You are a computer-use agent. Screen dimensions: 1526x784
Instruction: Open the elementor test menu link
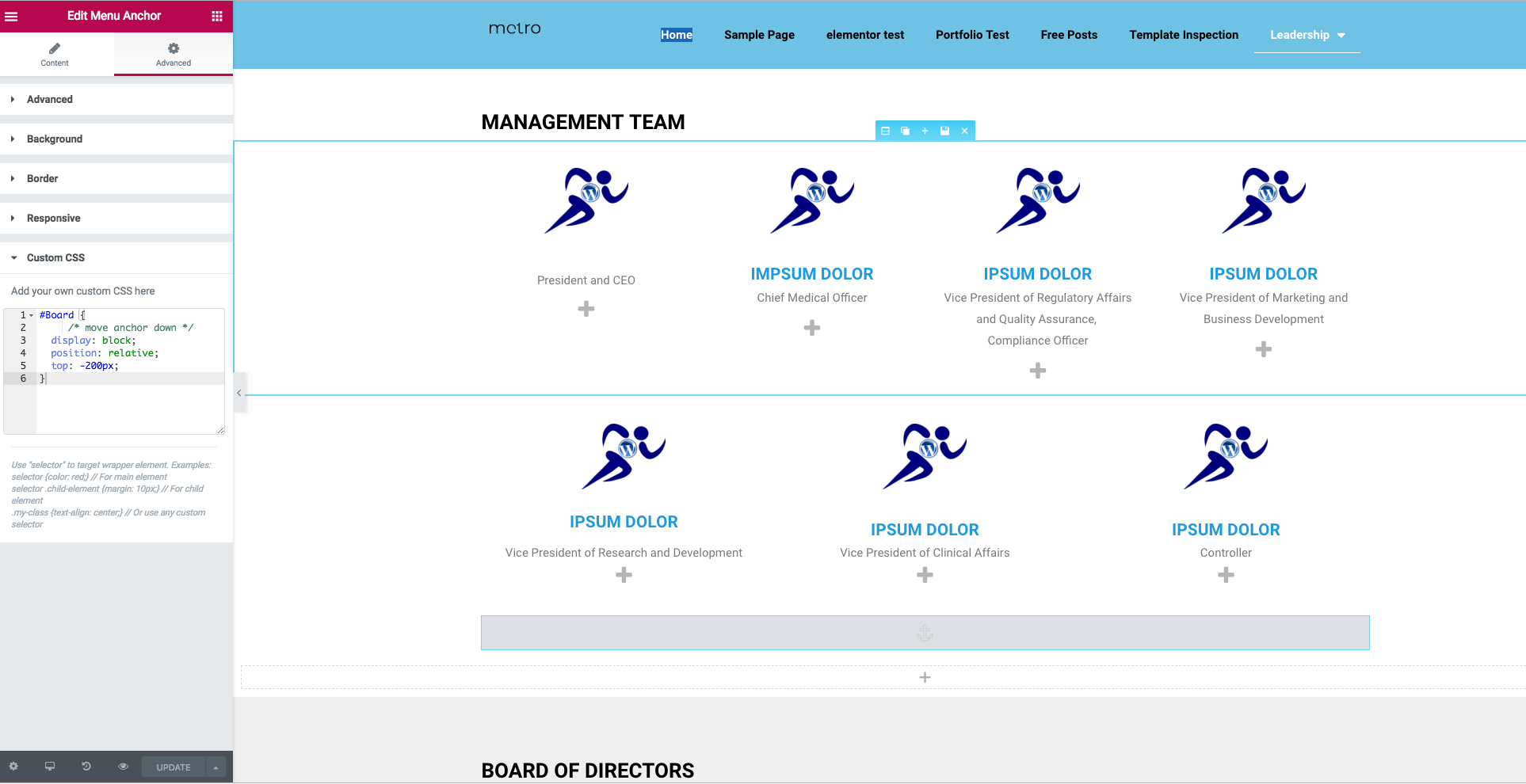(x=865, y=35)
